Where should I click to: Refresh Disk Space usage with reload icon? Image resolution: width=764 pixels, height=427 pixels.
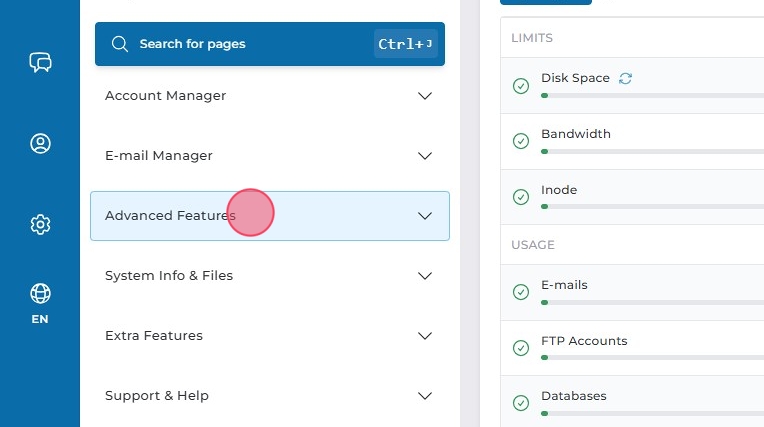[626, 78]
